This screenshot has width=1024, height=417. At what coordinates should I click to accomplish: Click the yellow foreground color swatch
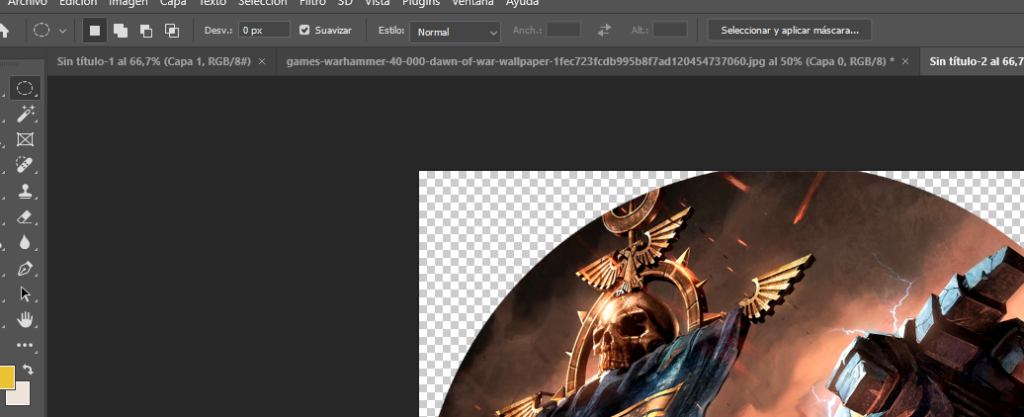coord(5,377)
